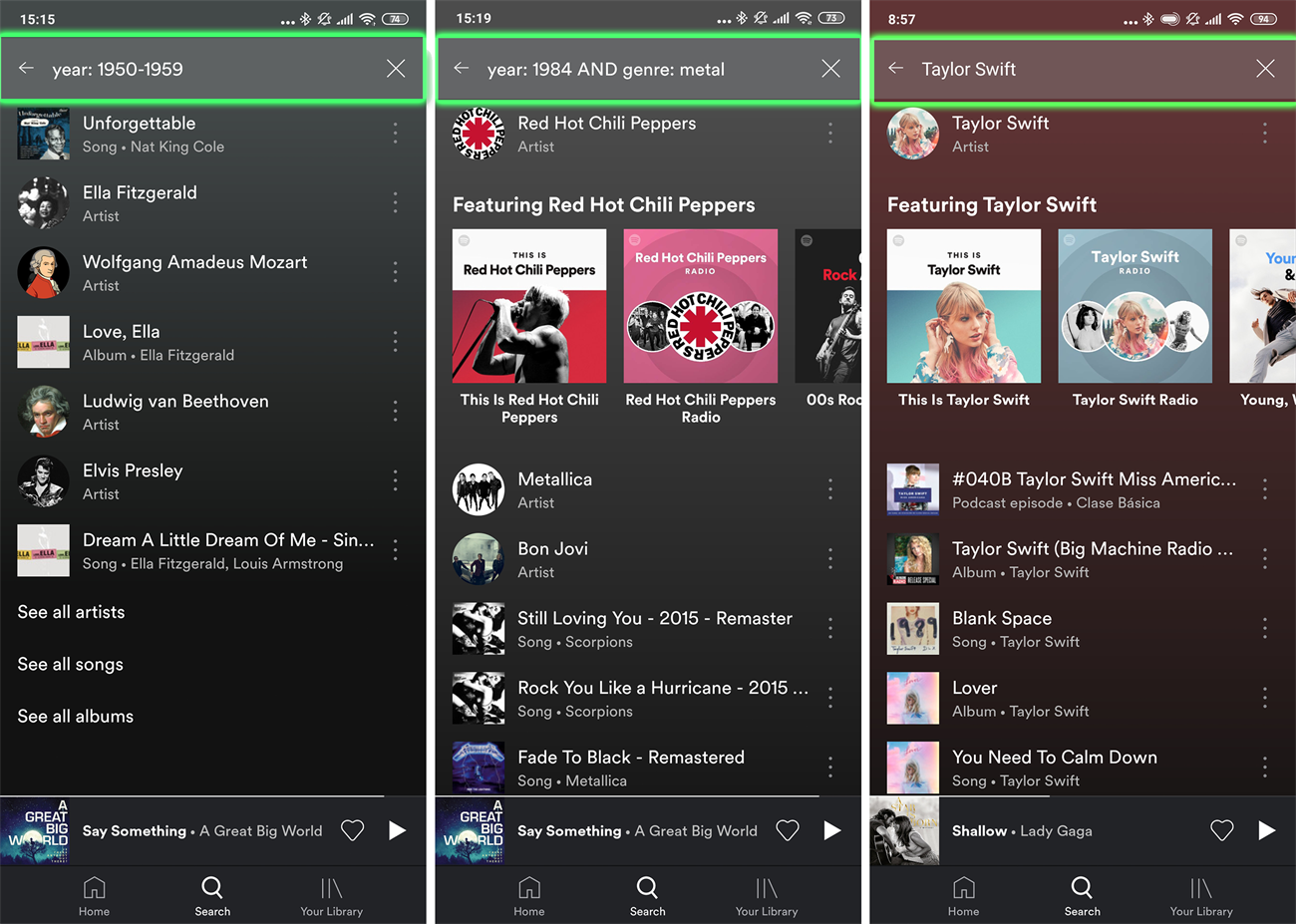The width and height of the screenshot is (1296, 924).
Task: Tap back arrow in Taylor Swift search bar
Action: (895, 69)
